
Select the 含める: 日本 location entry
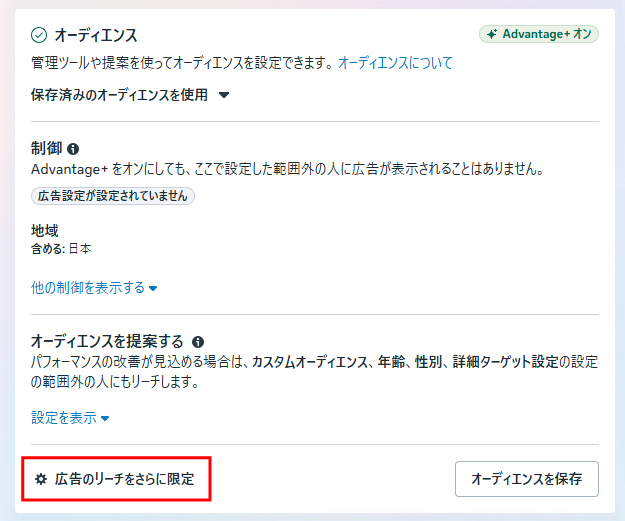[61, 249]
